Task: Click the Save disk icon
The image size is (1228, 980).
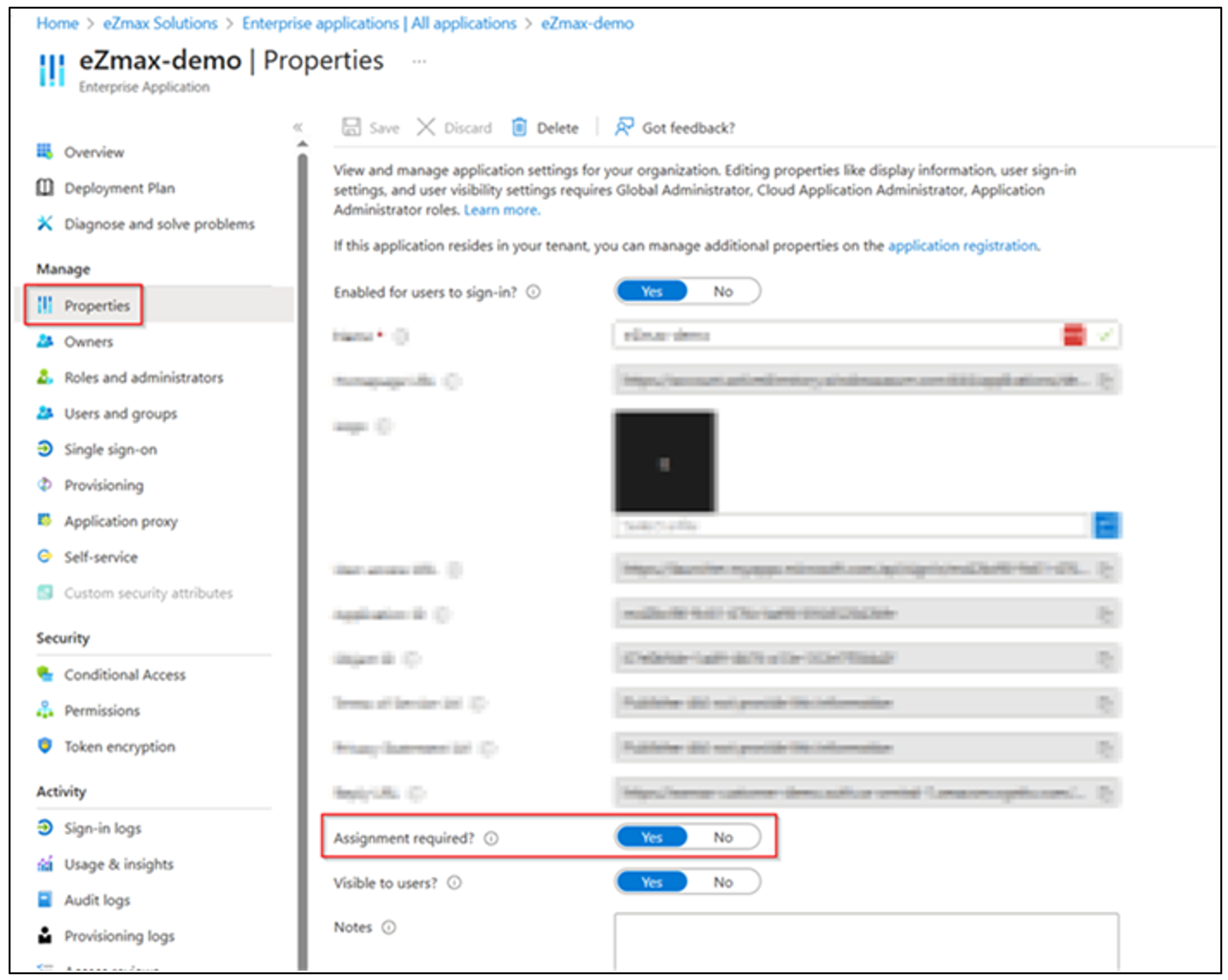Action: (x=352, y=127)
